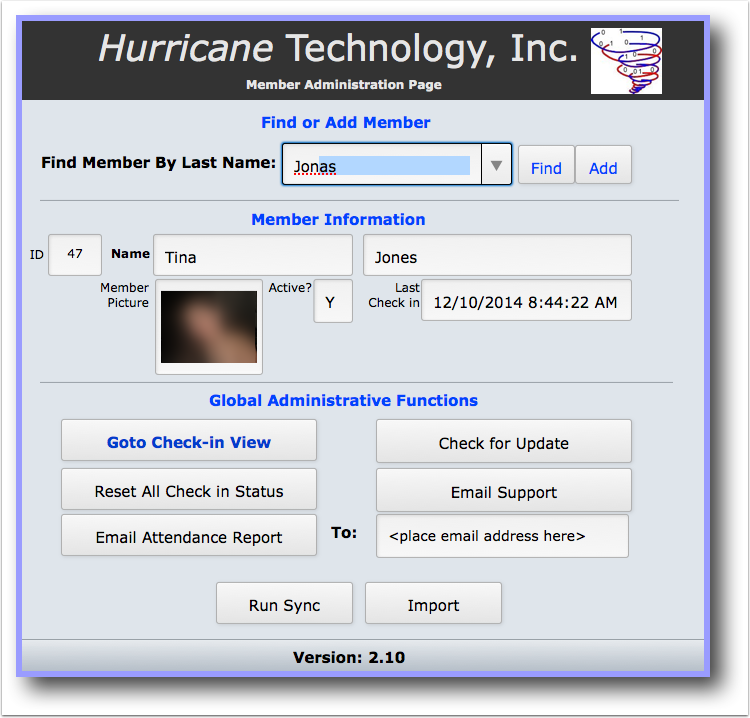Image resolution: width=750 pixels, height=718 pixels.
Task: Click the Version: 2.10 text
Action: (349, 657)
